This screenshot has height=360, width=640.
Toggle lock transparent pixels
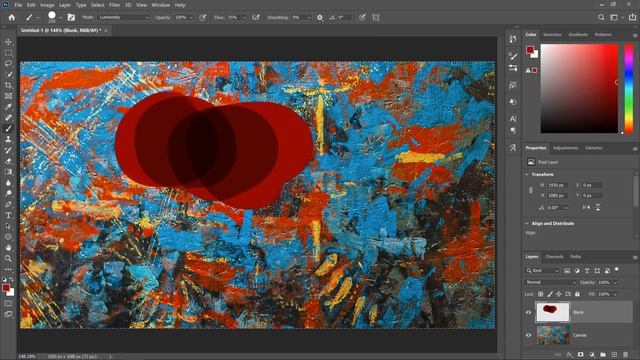pos(540,294)
